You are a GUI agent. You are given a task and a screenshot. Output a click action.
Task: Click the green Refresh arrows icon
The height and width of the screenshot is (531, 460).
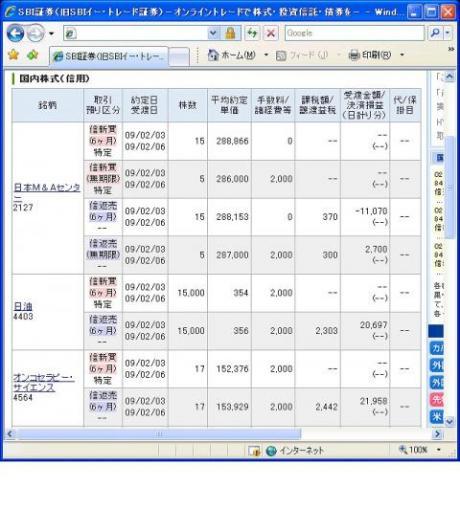click(x=252, y=33)
